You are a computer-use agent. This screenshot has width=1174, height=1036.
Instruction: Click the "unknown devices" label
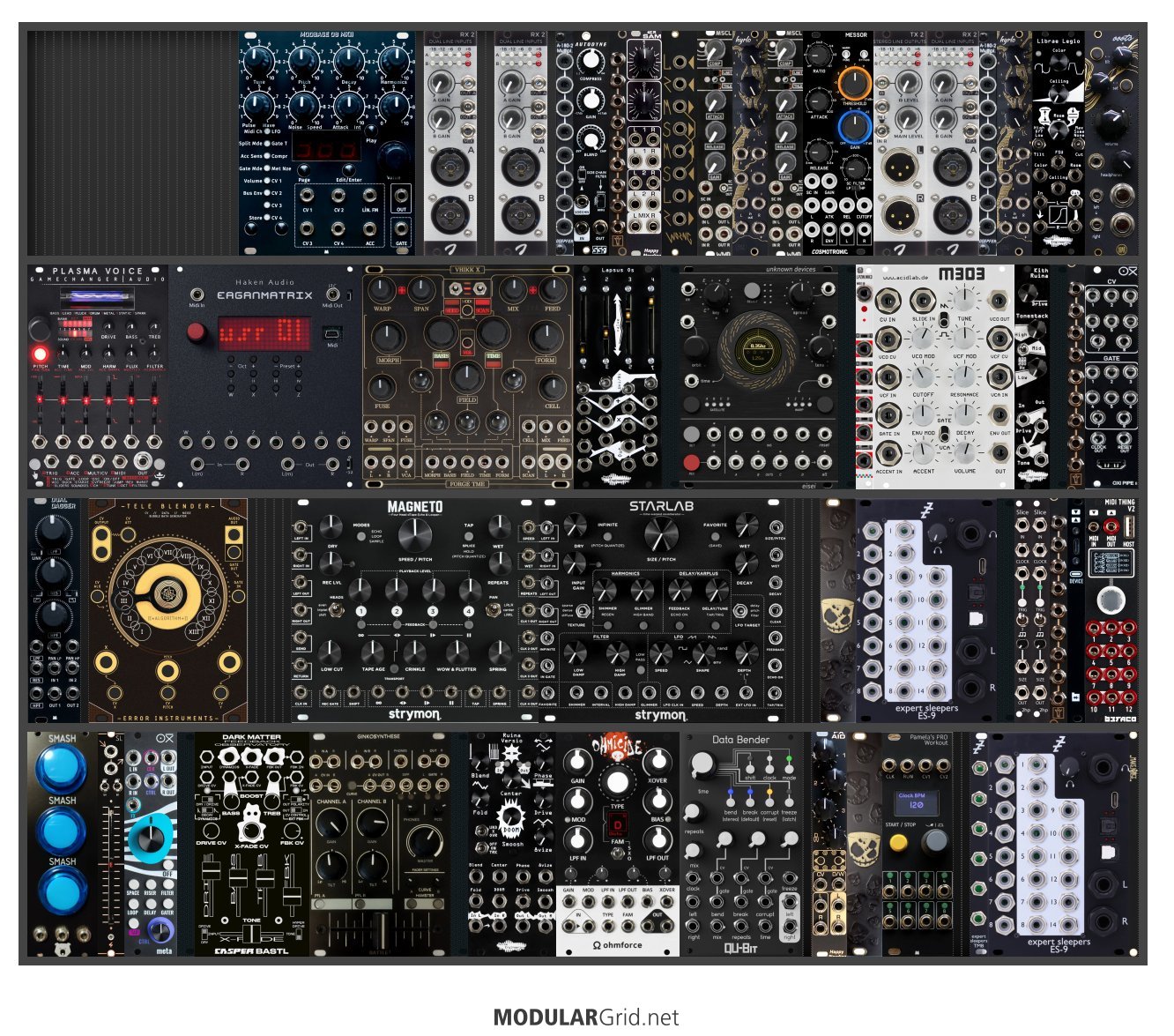click(791, 270)
